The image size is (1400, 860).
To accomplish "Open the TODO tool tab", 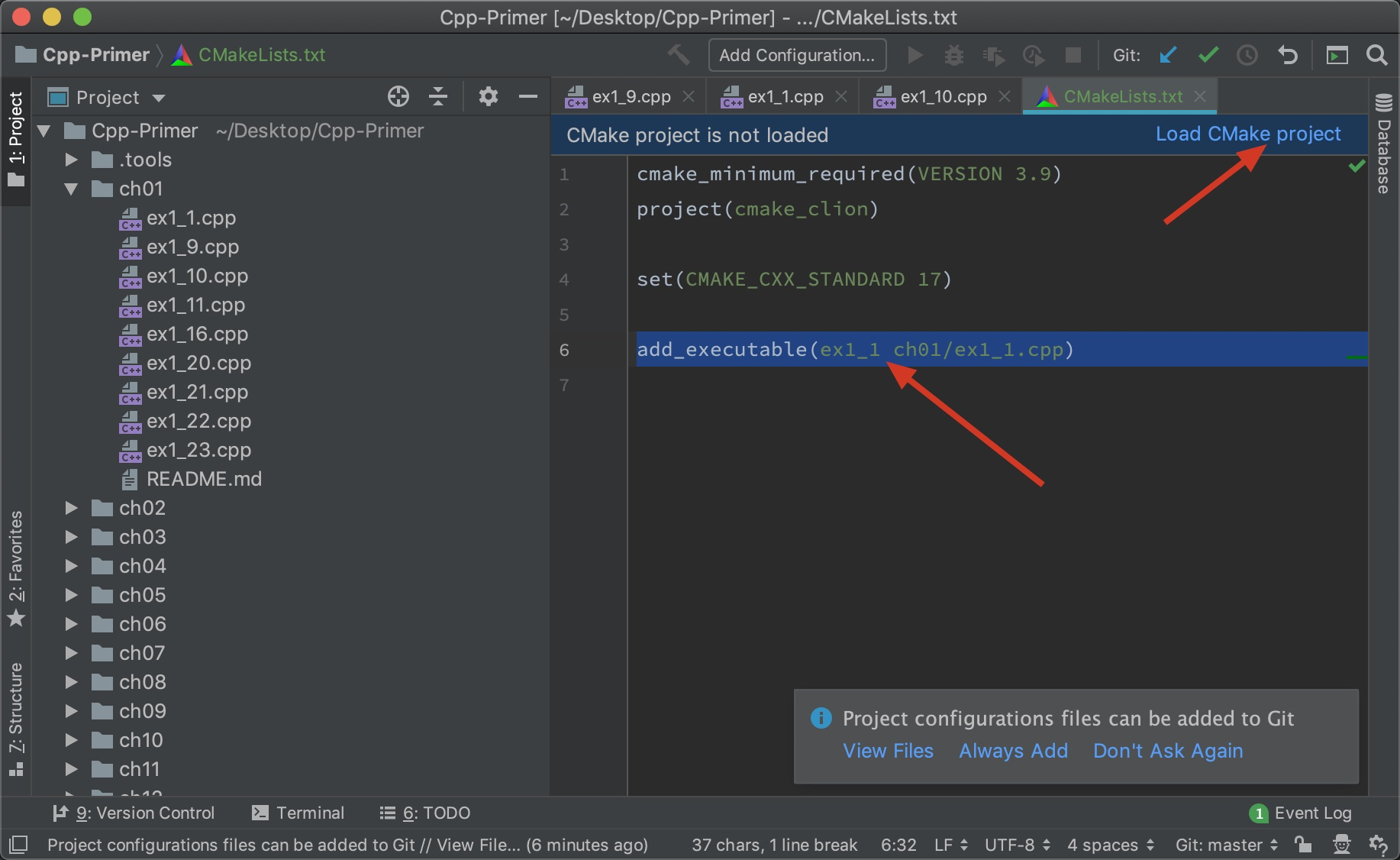I will [x=424, y=813].
